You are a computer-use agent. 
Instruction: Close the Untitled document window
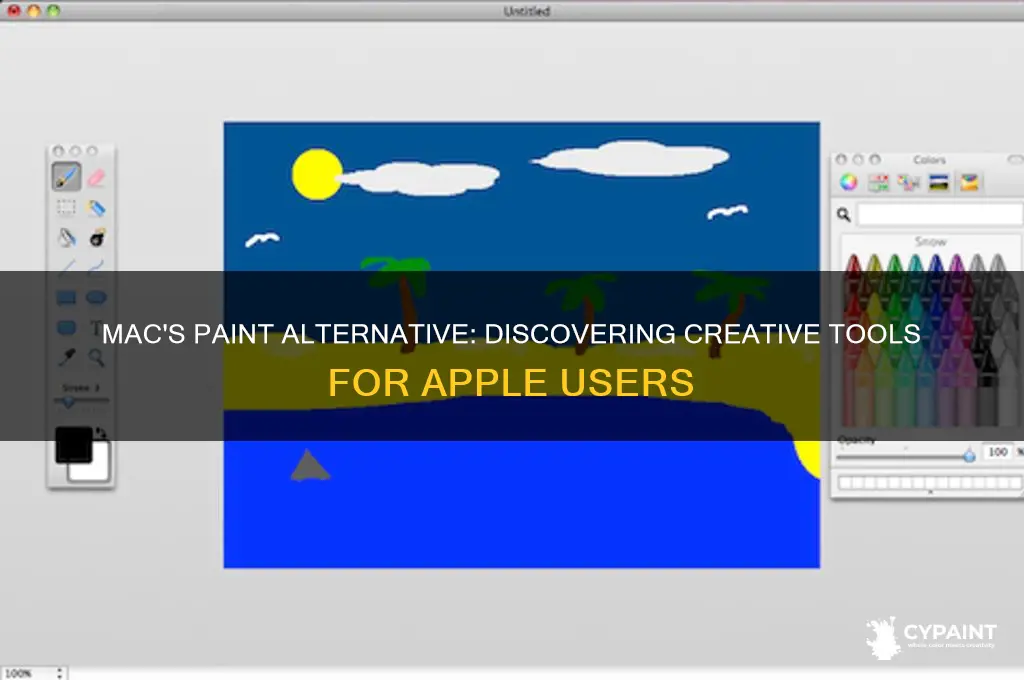click(14, 10)
